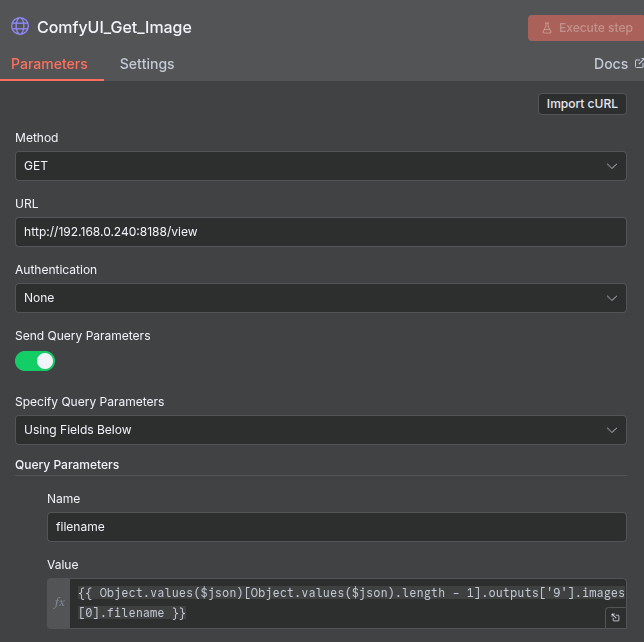Click the external link icon beside Docs
Image resolution: width=644 pixels, height=642 pixels.
(x=639, y=64)
